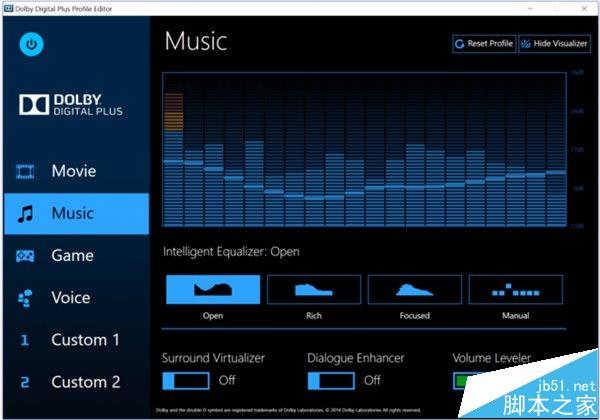The height and width of the screenshot is (420, 600).
Task: Click the round power button icon
Action: (31, 44)
